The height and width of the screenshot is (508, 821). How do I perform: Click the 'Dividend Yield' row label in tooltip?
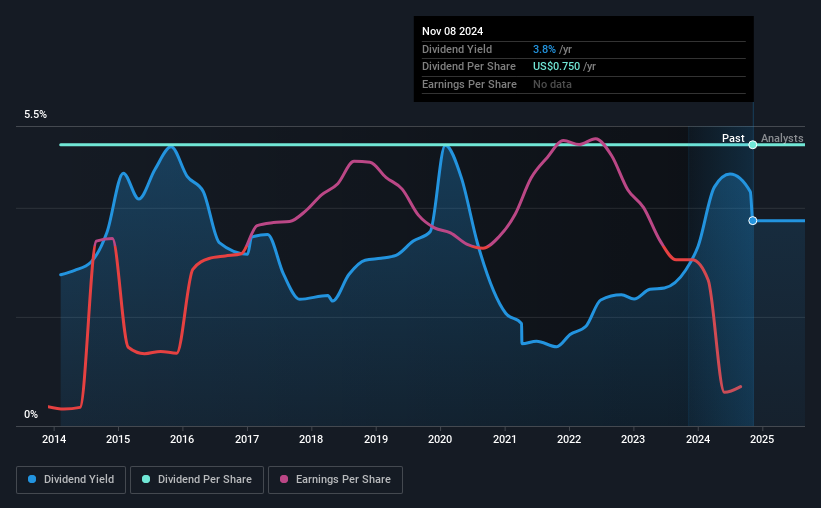(x=457, y=49)
